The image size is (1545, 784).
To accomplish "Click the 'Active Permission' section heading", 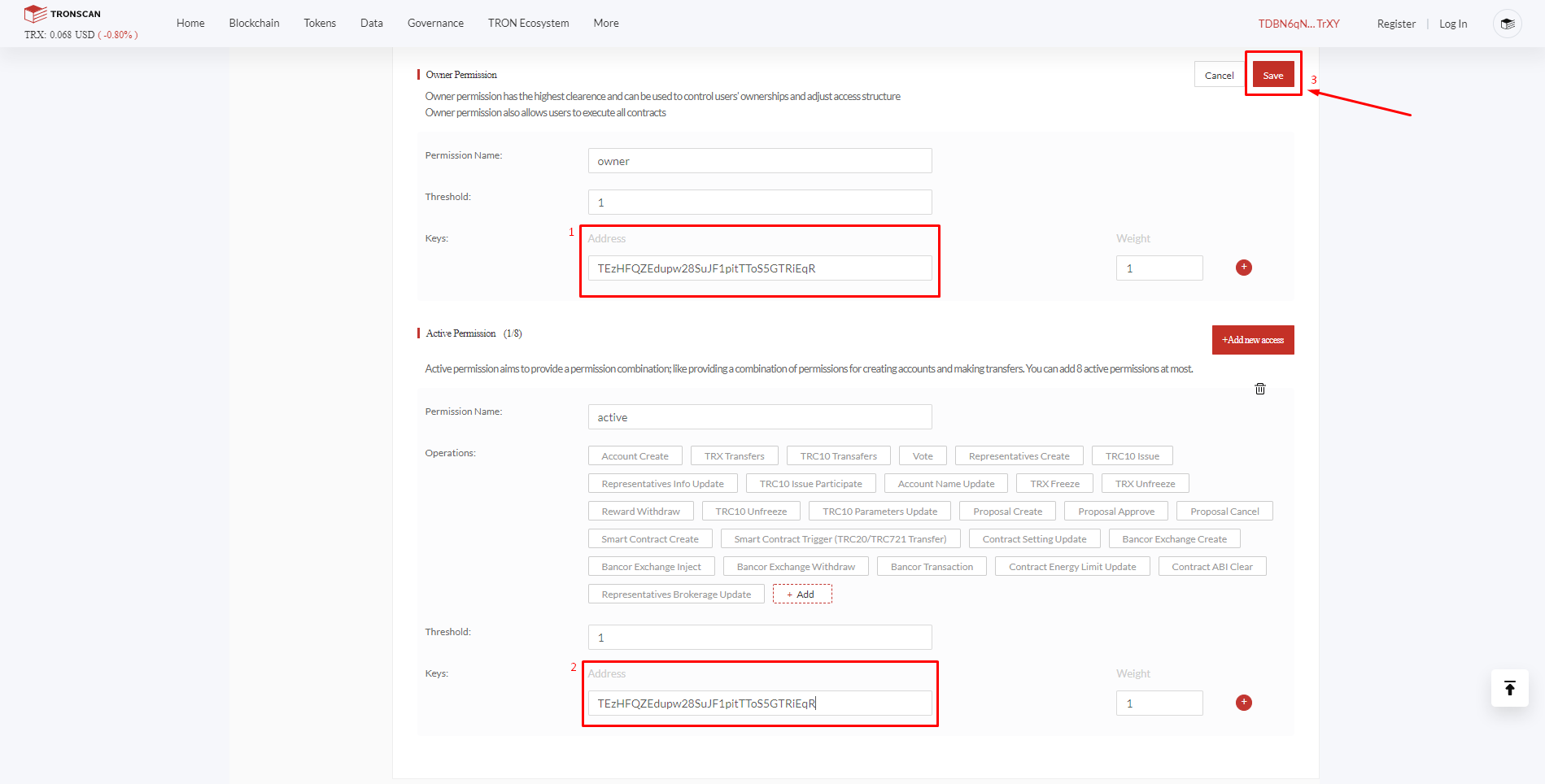I will click(x=460, y=333).
